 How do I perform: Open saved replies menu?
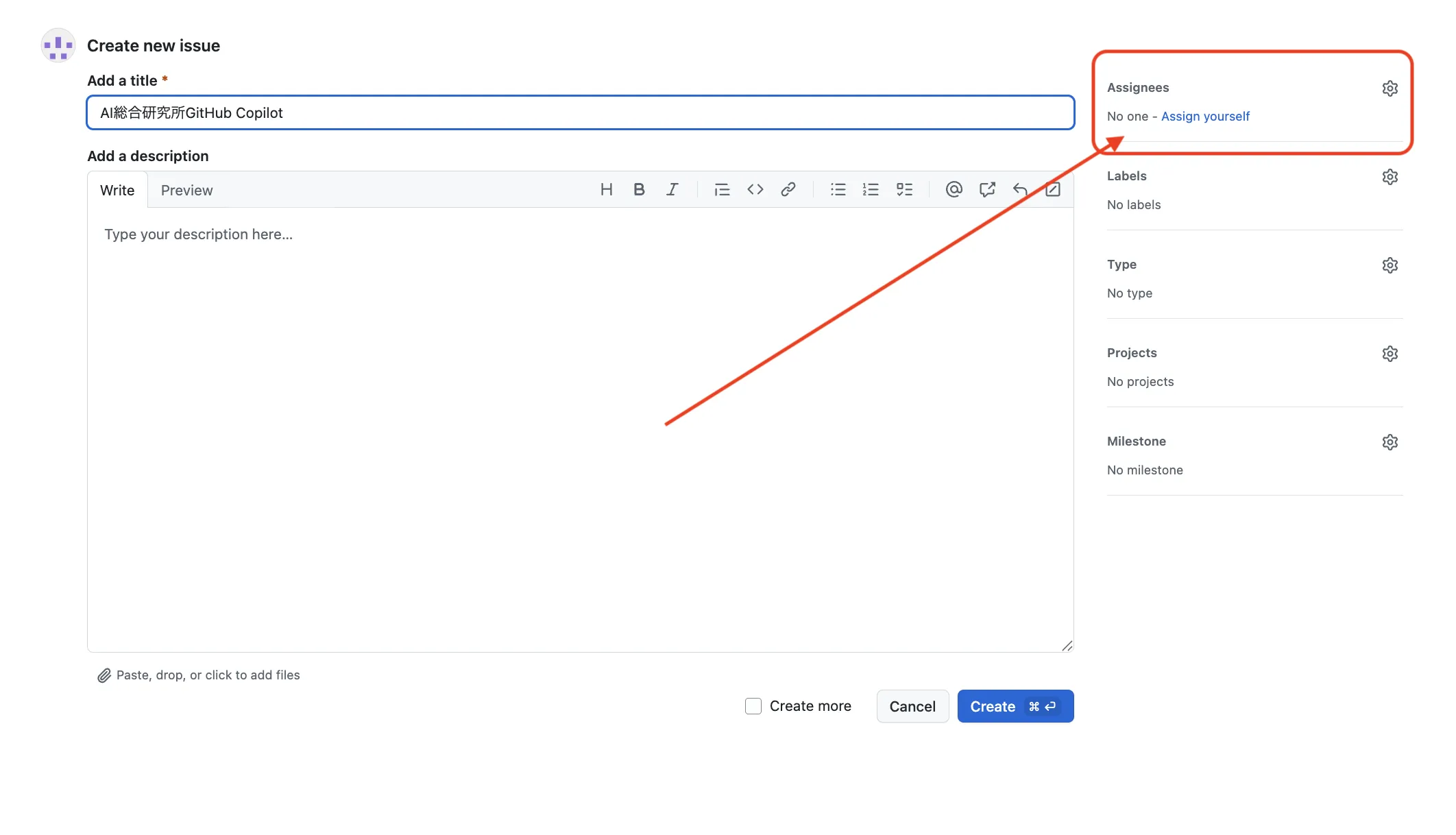1020,190
